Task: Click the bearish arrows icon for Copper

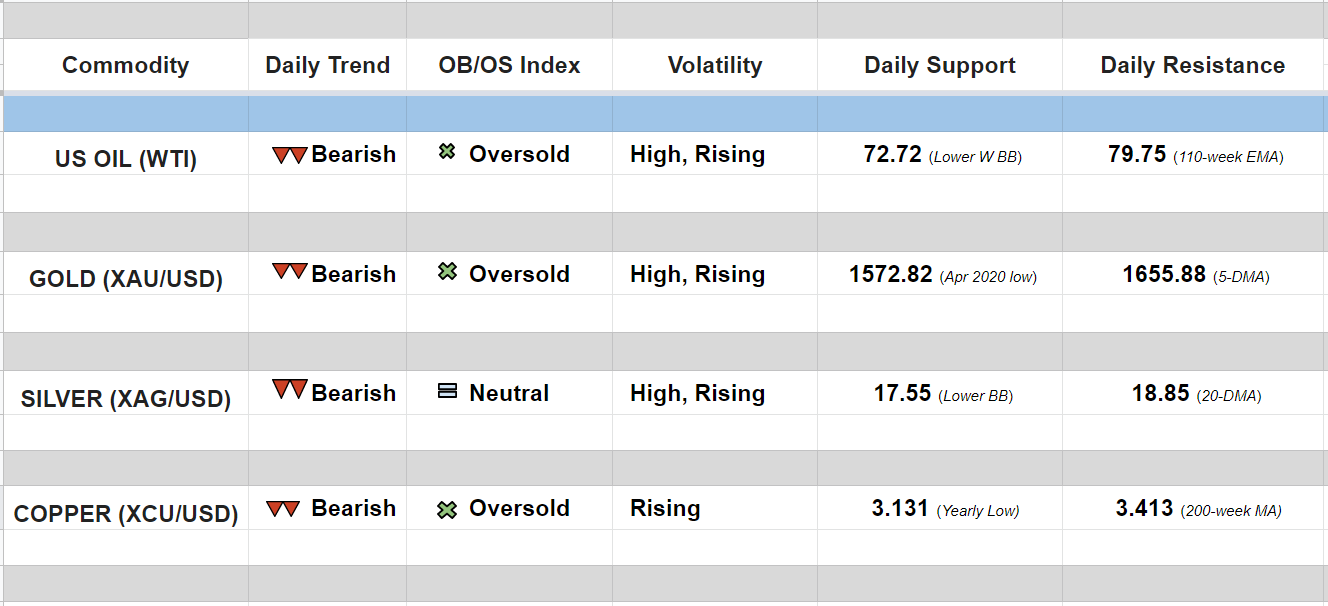Action: pyautogui.click(x=283, y=509)
